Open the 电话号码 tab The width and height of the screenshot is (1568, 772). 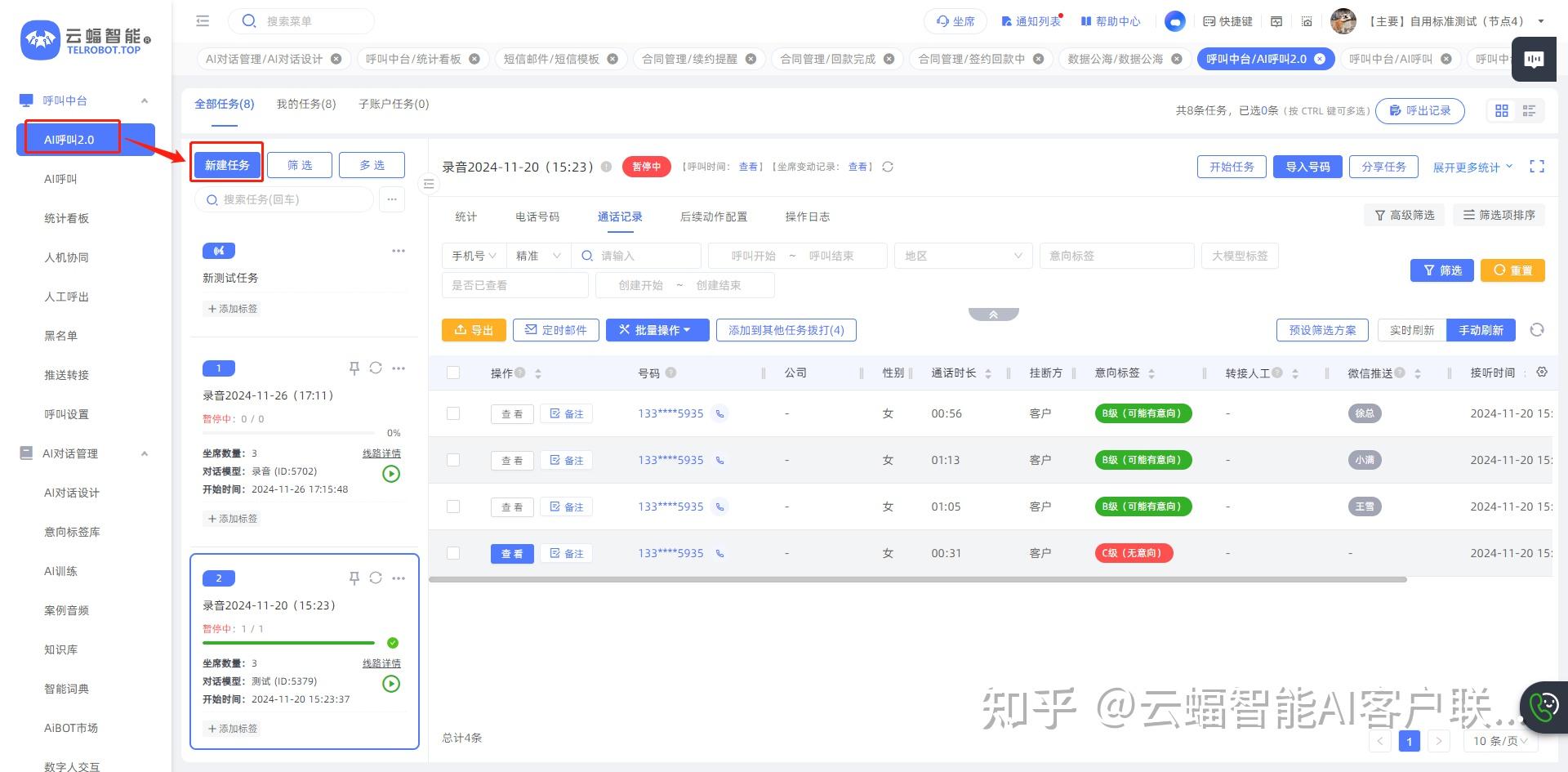pos(537,216)
